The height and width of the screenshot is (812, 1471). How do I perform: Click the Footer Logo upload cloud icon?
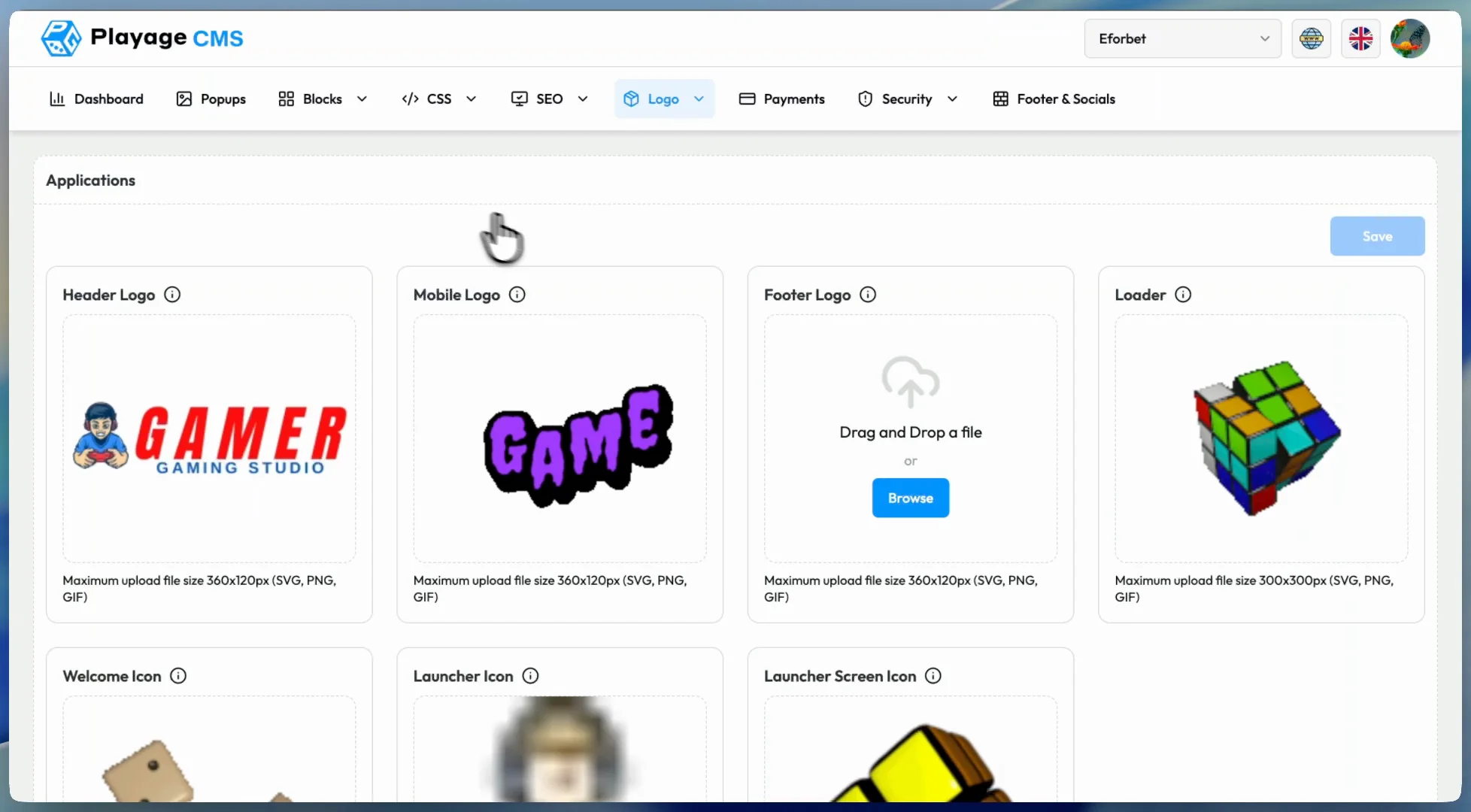pos(911,382)
